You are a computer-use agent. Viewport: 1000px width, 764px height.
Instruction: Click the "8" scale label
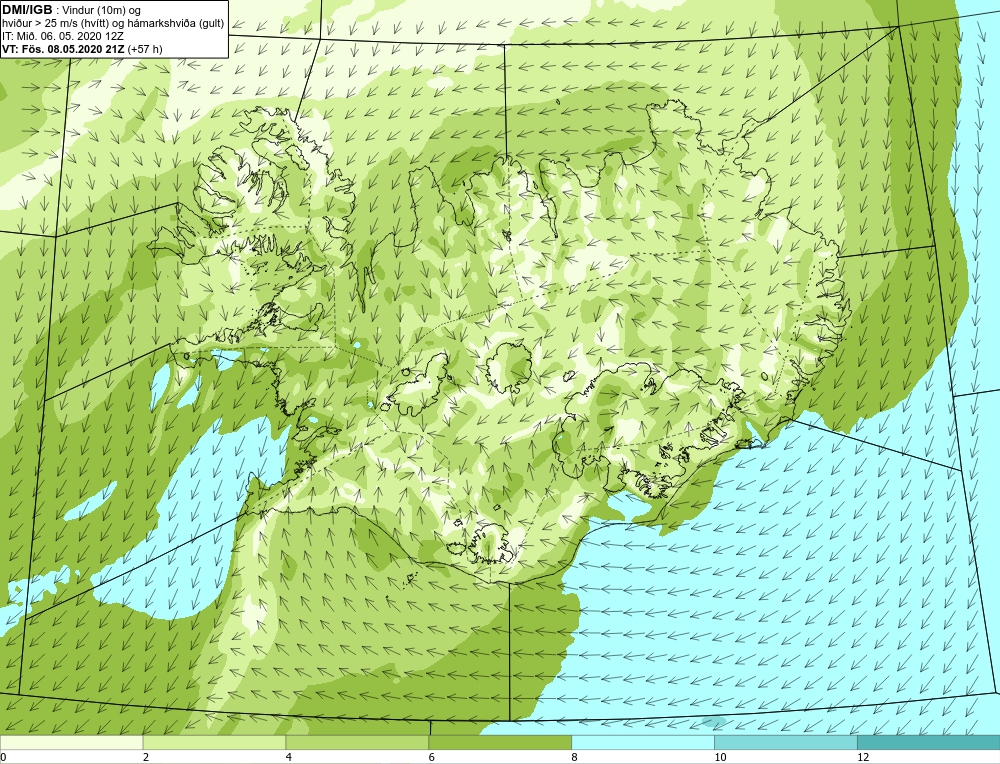tap(575, 757)
